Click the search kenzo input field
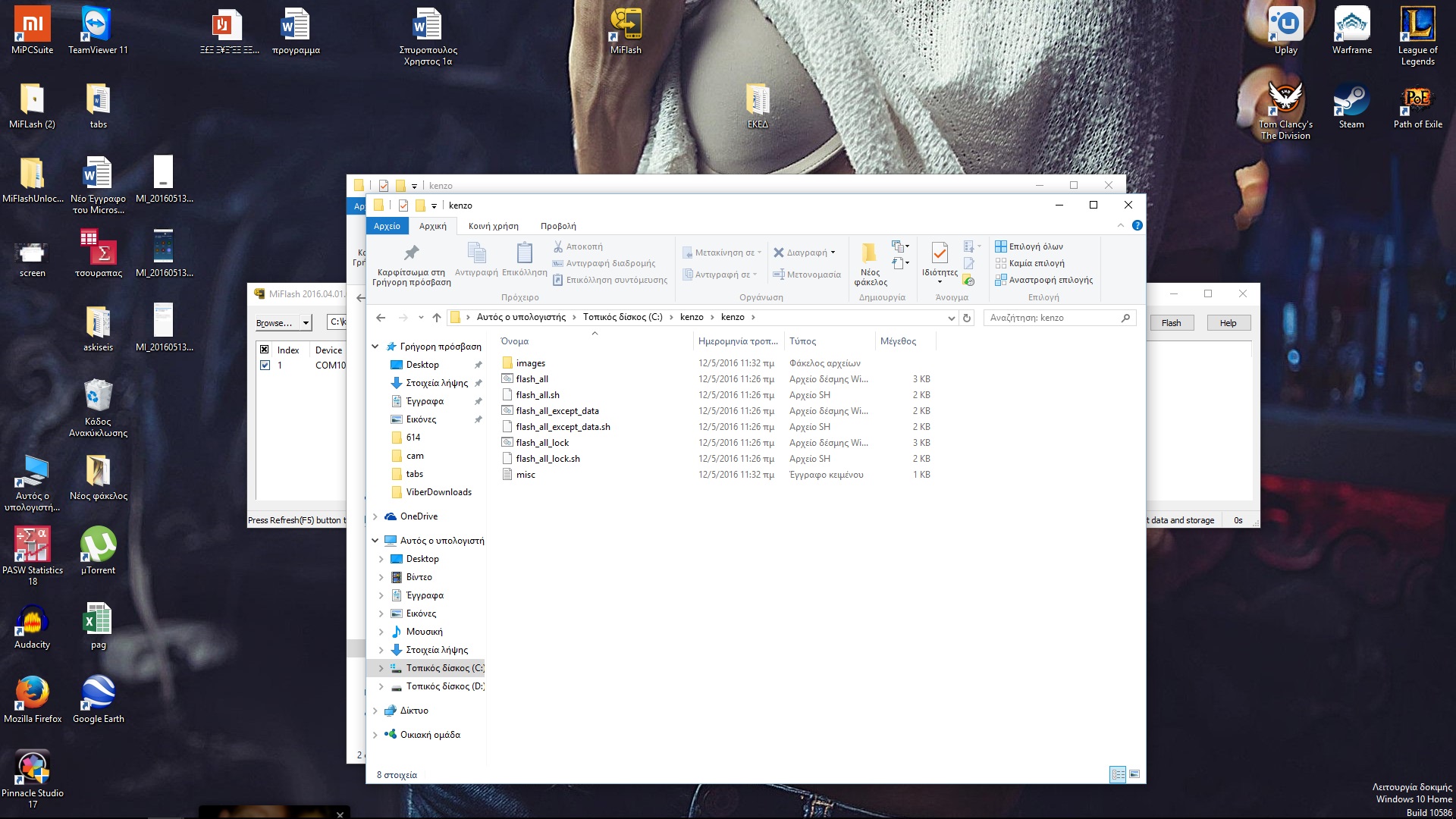 [1053, 318]
